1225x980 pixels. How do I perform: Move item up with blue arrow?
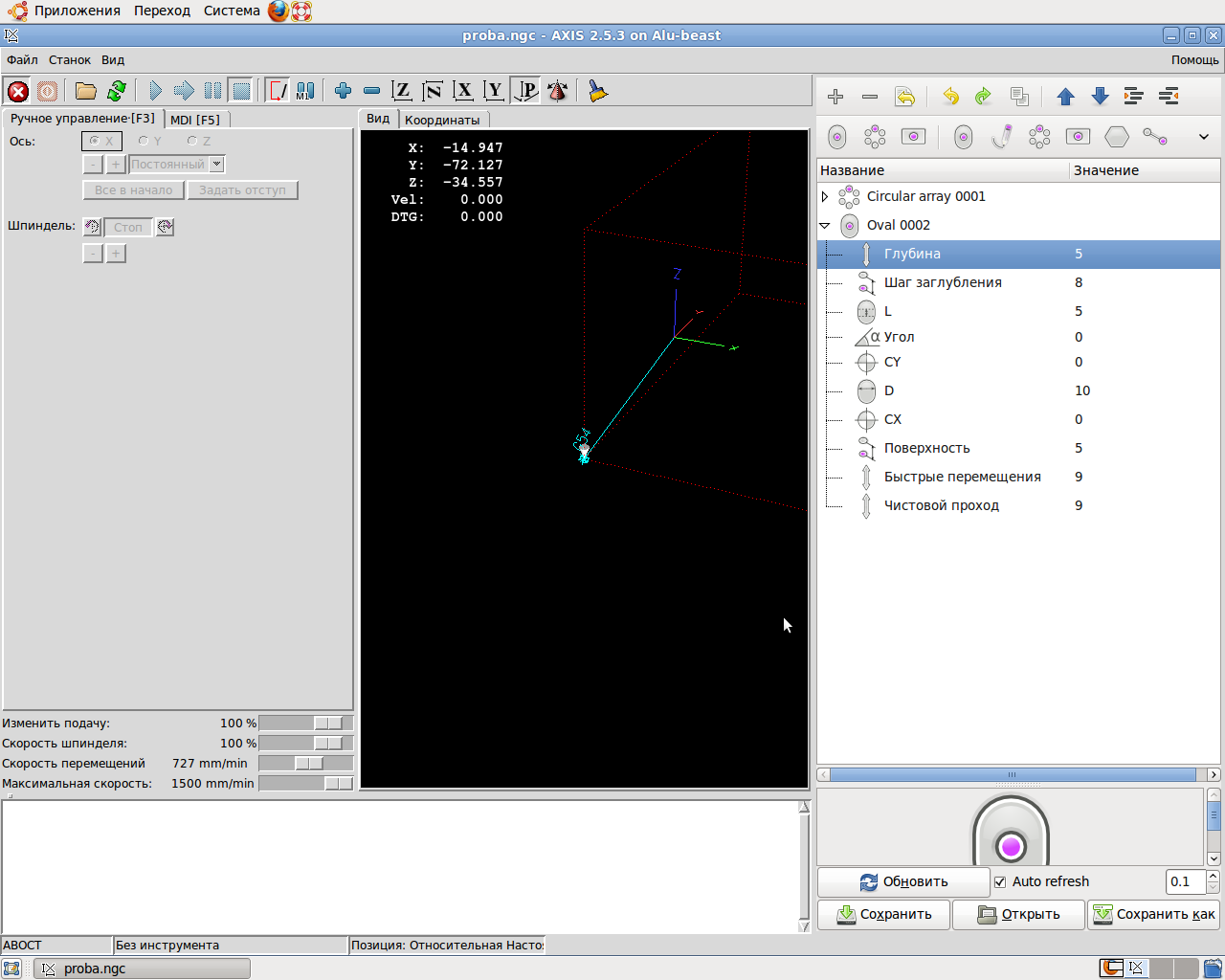(1065, 97)
